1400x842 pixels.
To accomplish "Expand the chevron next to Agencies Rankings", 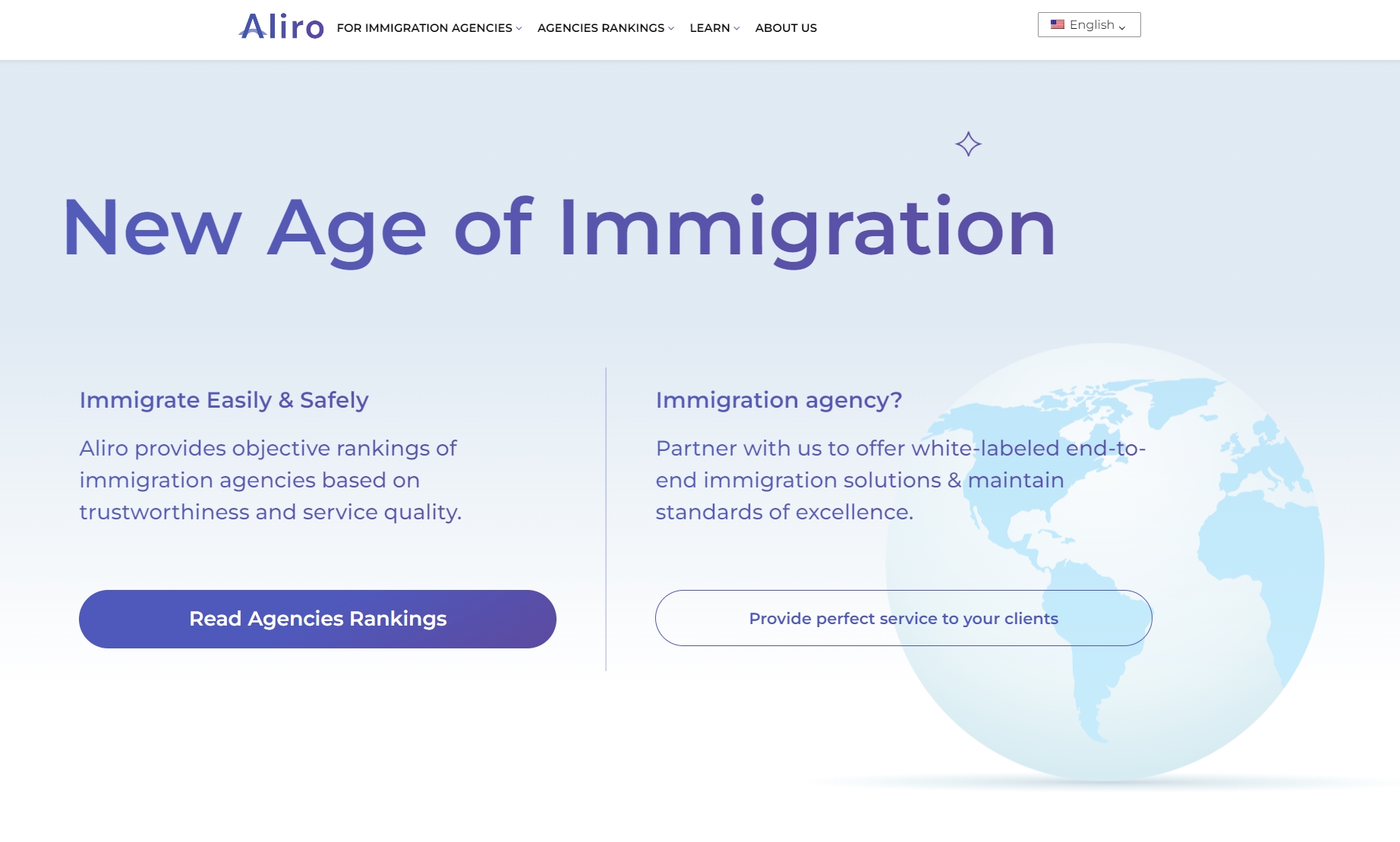I will coord(671,29).
